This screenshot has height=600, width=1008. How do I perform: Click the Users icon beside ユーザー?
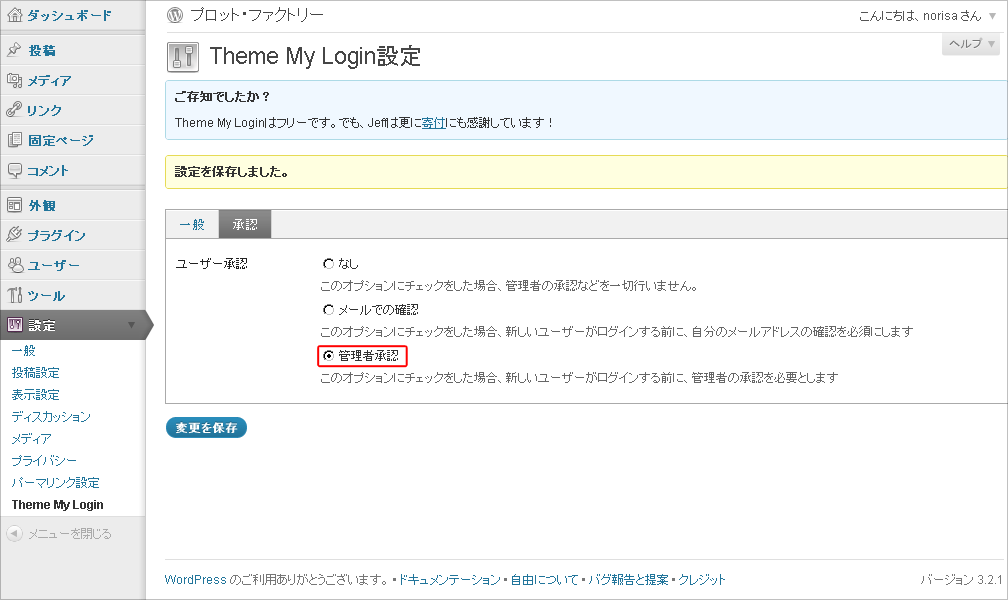[x=15, y=265]
